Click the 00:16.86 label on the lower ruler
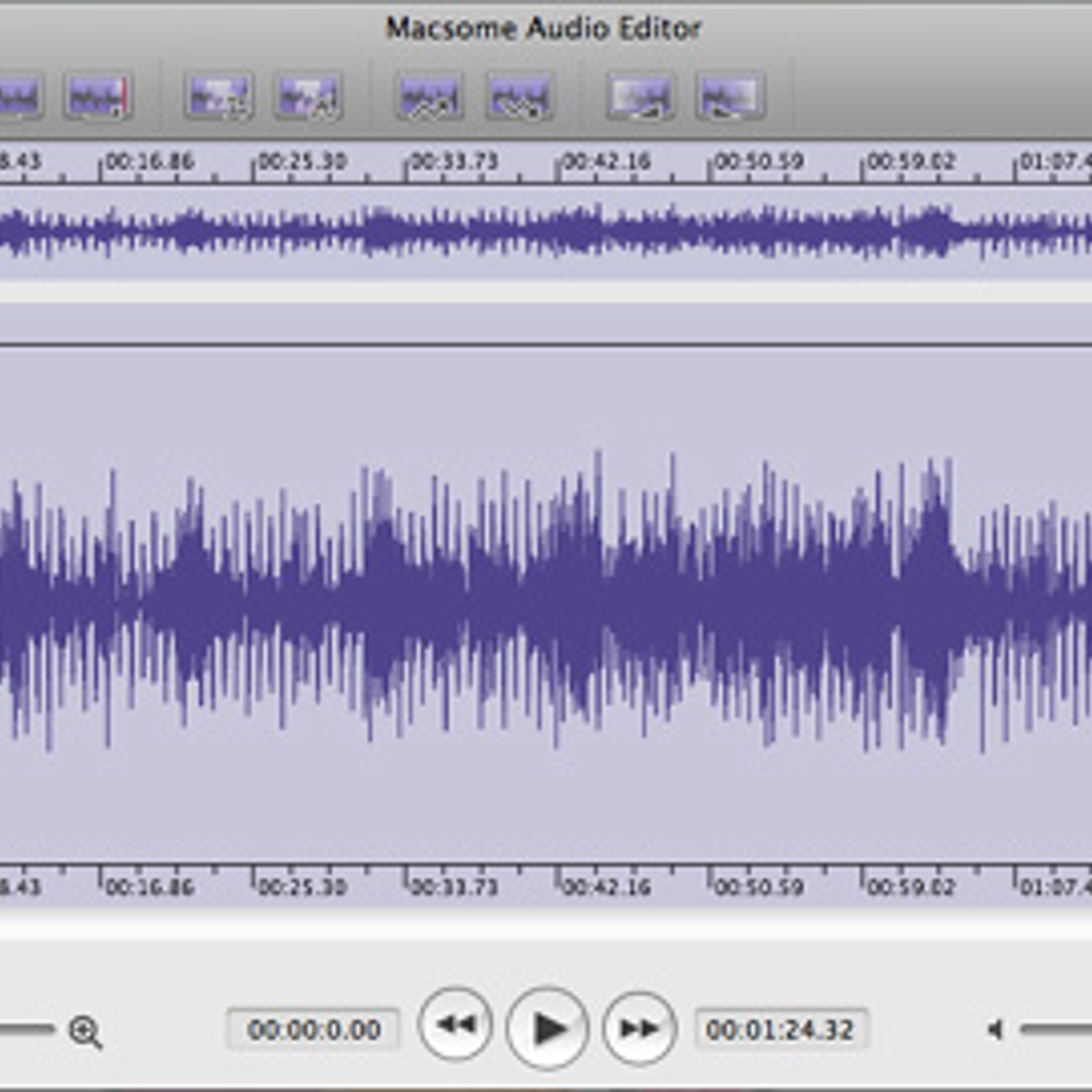The image size is (1092, 1092). (x=150, y=887)
